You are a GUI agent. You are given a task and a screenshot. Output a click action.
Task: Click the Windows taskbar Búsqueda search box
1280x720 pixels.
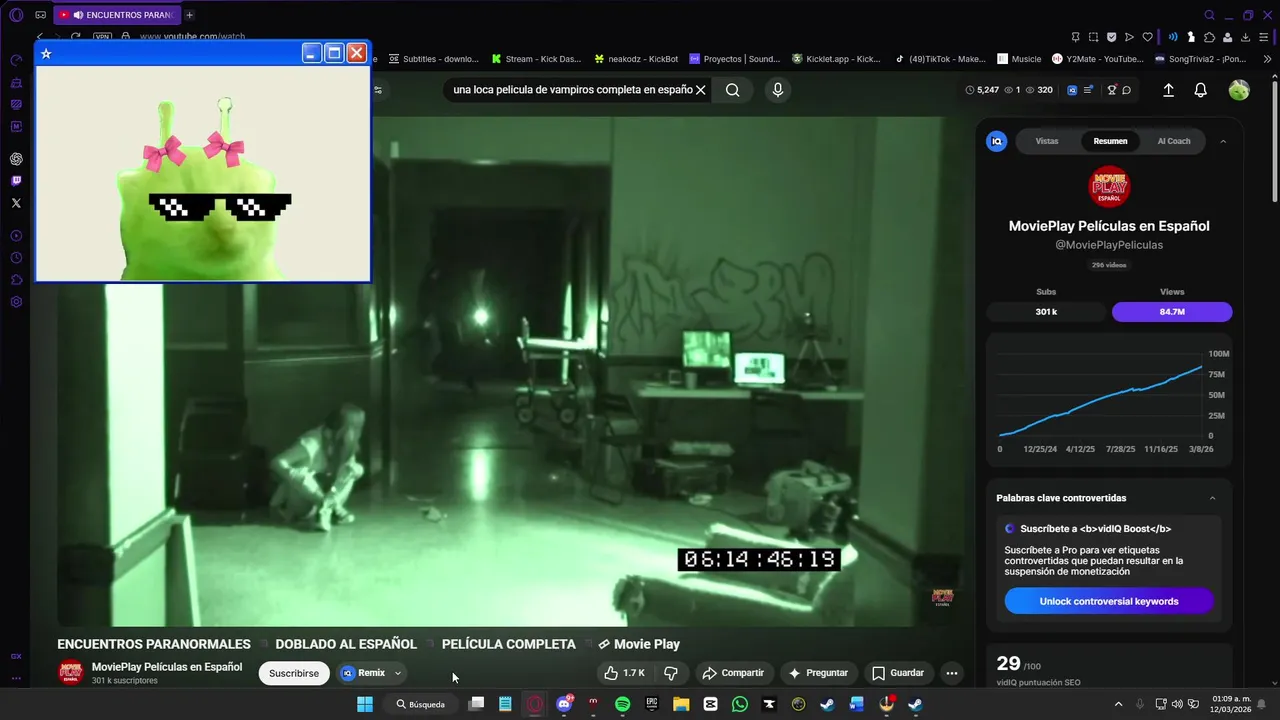click(x=420, y=704)
